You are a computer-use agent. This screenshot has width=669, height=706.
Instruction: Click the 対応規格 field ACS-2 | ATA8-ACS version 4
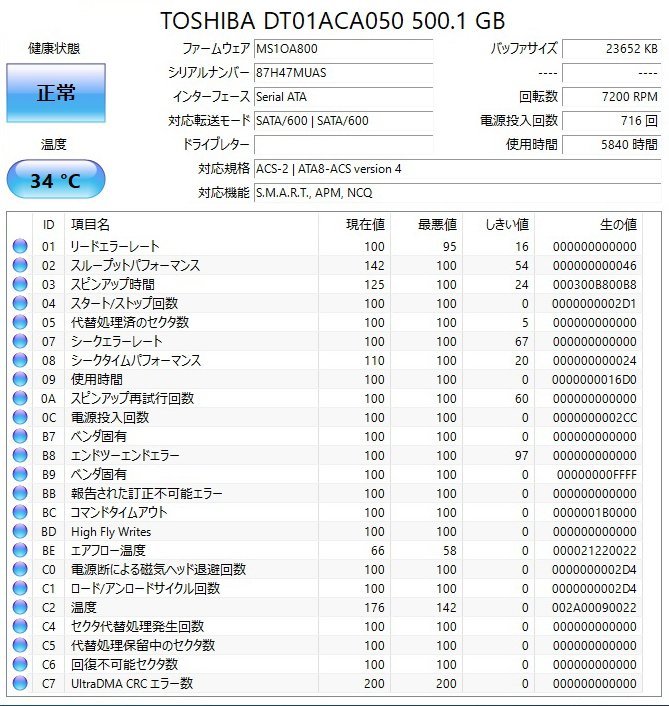pos(457,169)
